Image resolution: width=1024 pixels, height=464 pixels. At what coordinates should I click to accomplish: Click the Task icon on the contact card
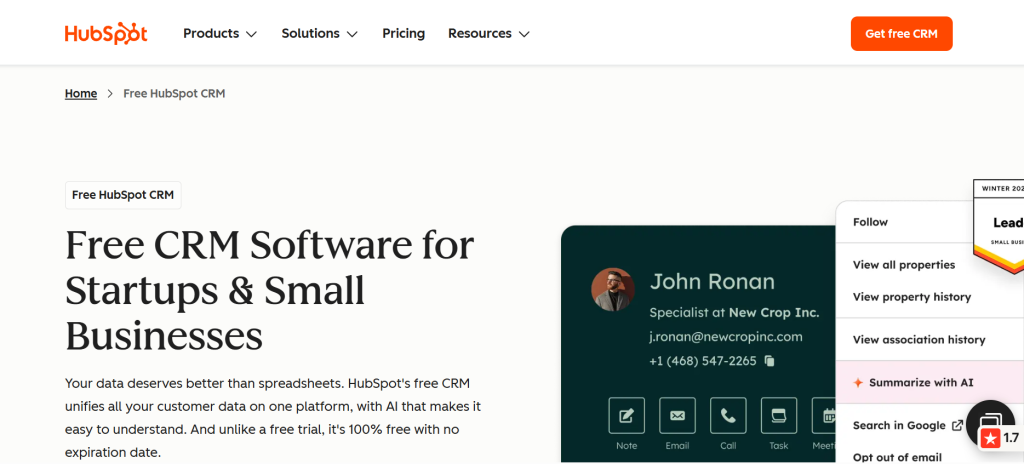coord(778,415)
